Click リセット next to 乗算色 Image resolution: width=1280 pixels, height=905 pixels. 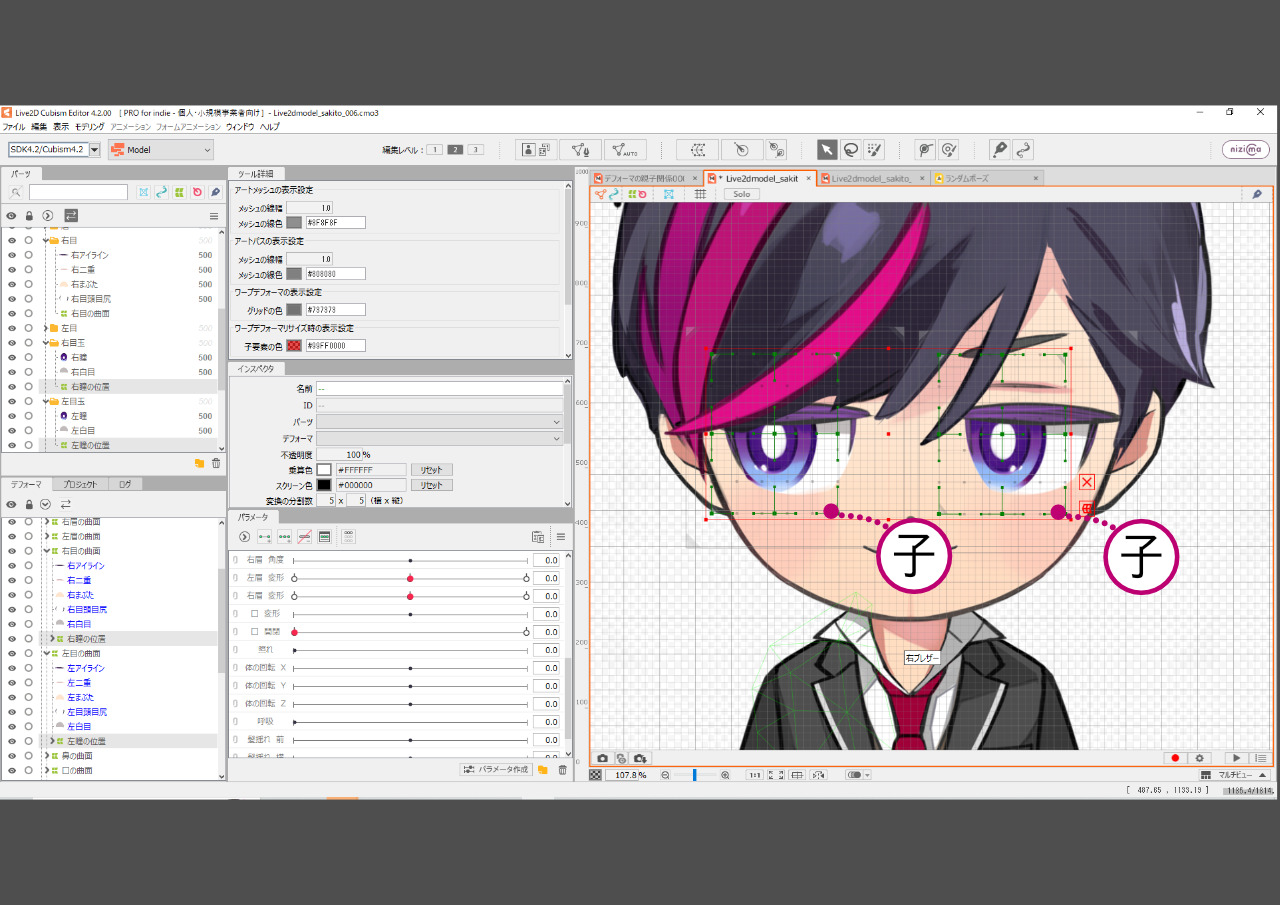click(431, 469)
